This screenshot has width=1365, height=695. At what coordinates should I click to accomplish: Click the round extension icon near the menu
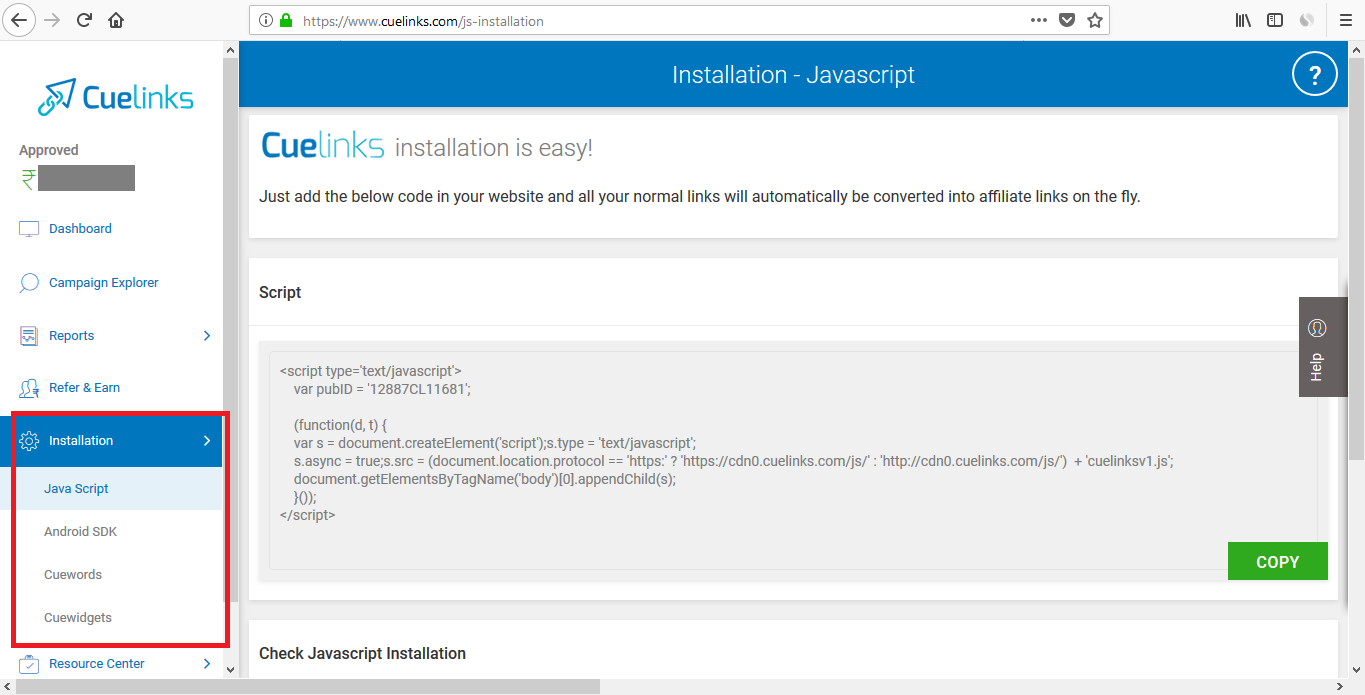pos(1306,20)
